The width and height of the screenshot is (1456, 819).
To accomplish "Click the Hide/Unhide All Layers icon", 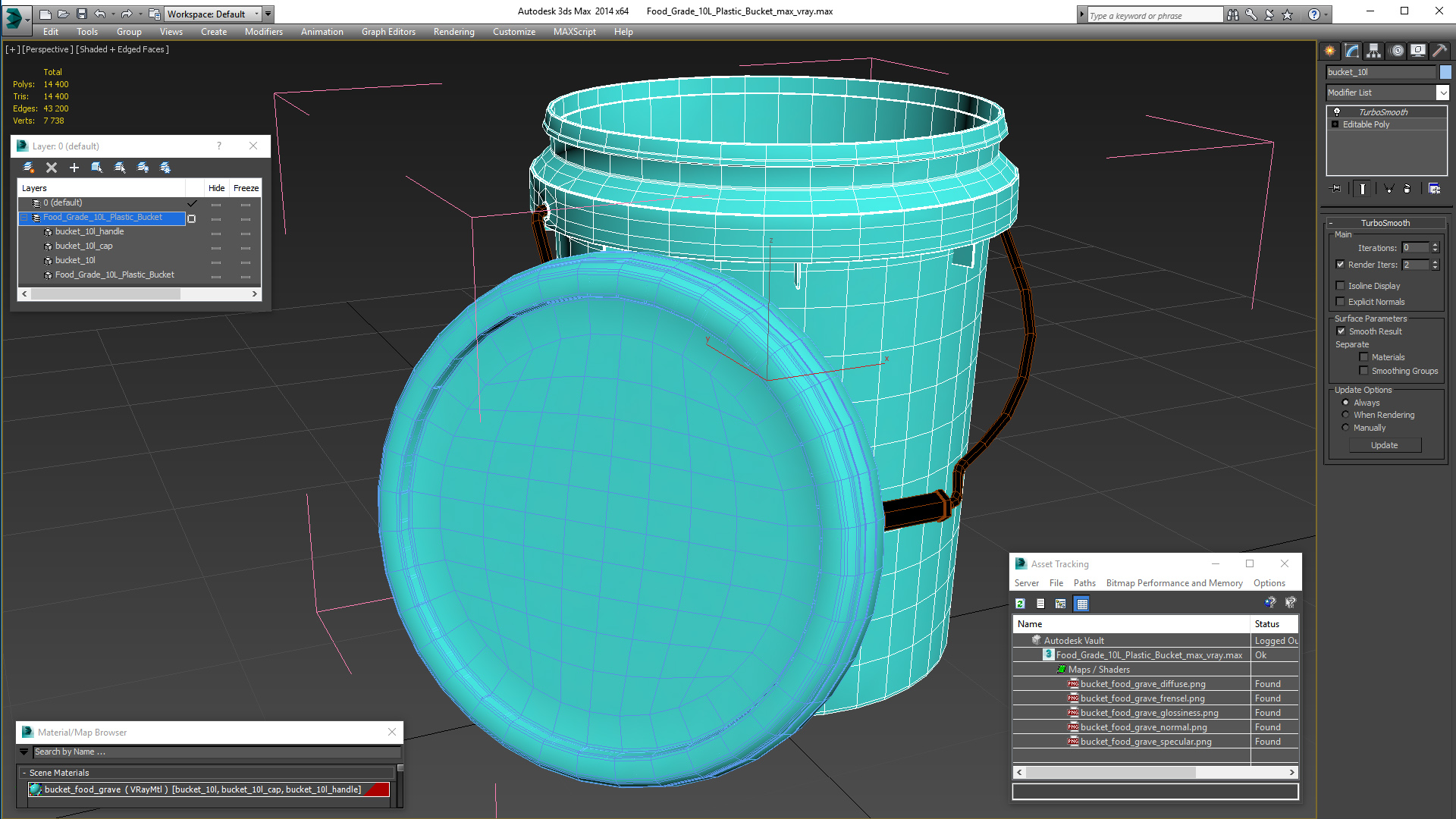I will (143, 168).
